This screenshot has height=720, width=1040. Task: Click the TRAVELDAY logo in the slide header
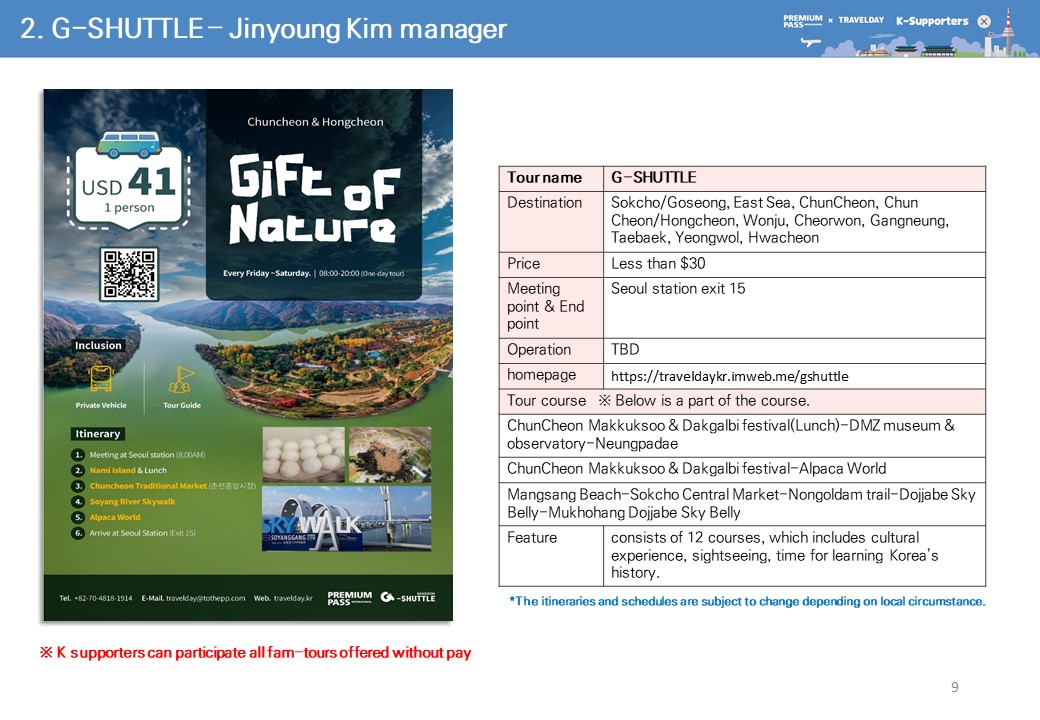[x=861, y=20]
